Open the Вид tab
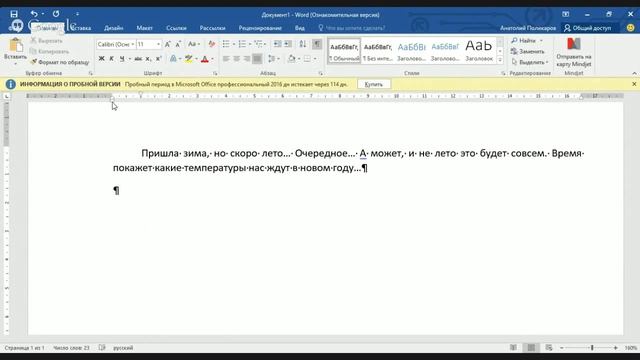The image size is (640, 360). (x=300, y=28)
